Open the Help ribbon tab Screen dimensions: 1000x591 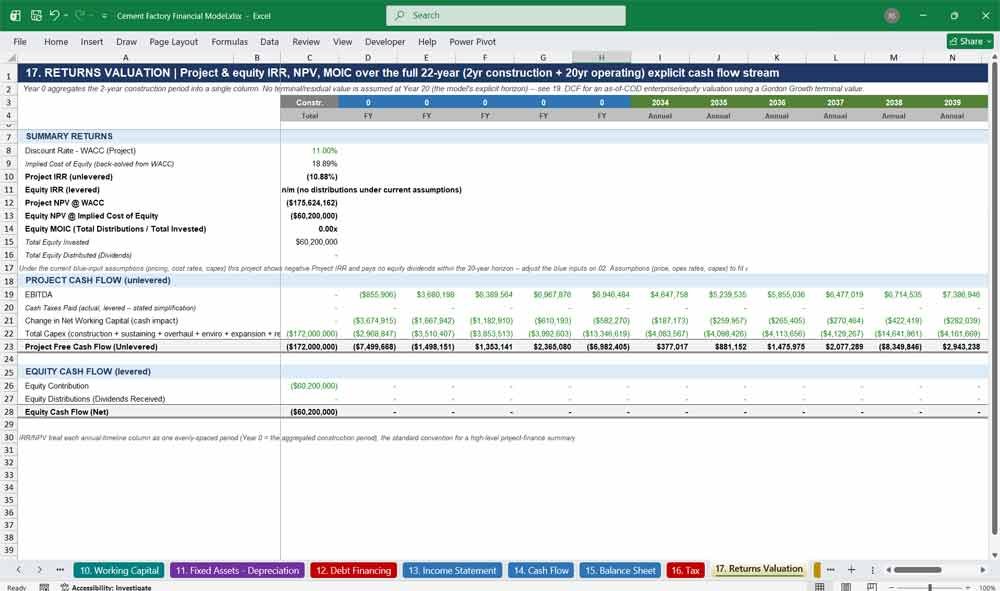427,41
